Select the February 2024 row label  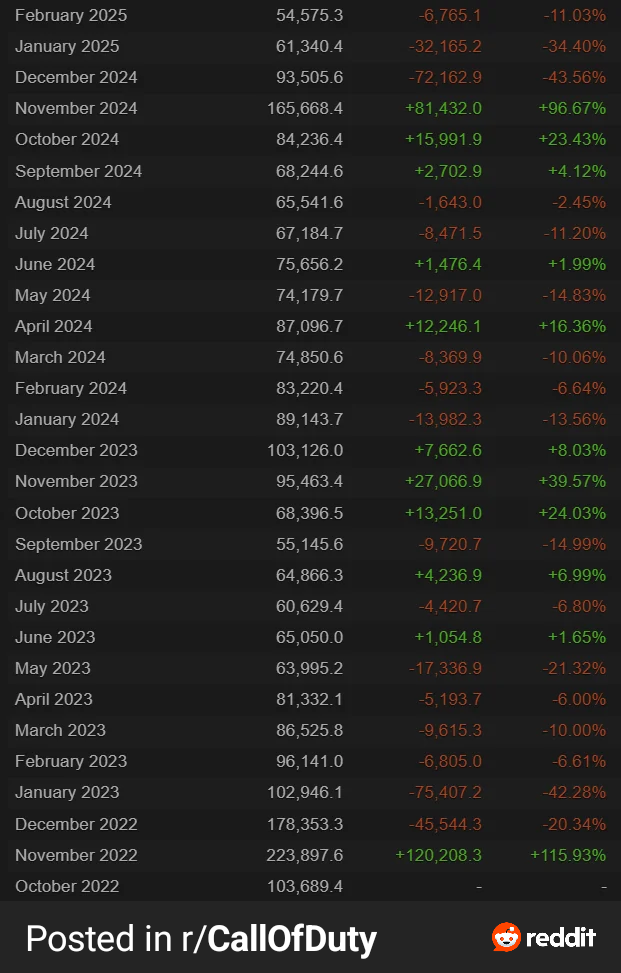[71, 388]
